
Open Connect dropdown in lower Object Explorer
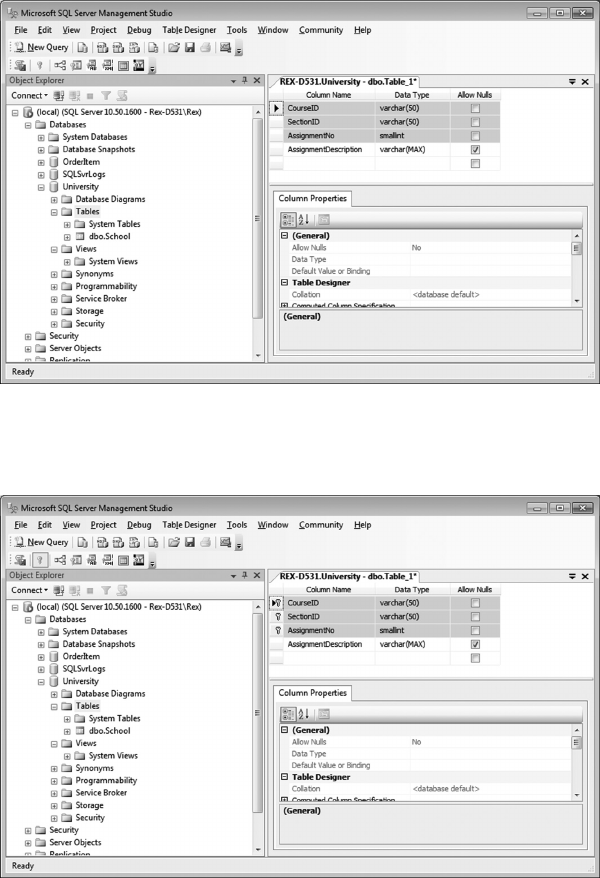pos(30,590)
